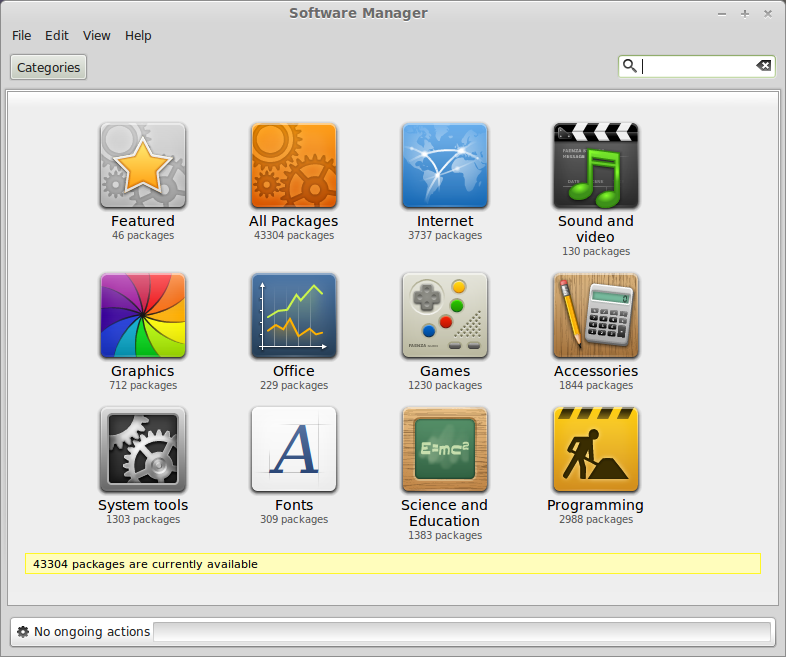786x657 pixels.
Task: Open the Edit menu
Action: [x=57, y=36]
